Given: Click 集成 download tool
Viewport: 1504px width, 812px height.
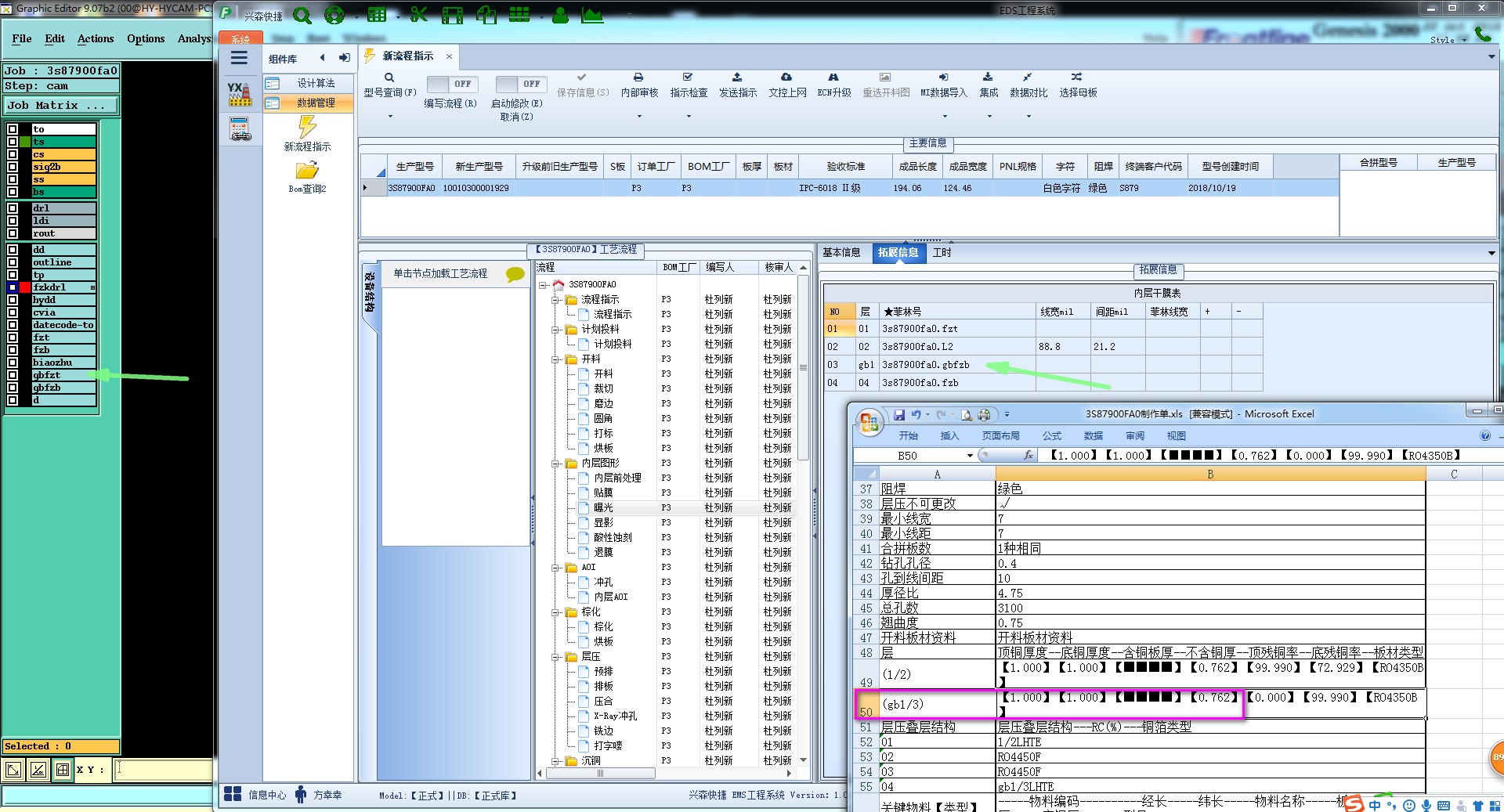Looking at the screenshot, I should pyautogui.click(x=989, y=85).
